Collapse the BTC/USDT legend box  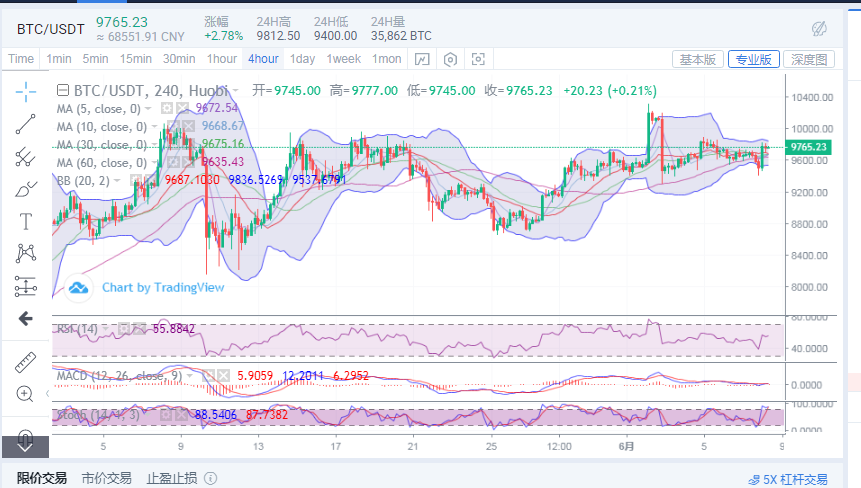[x=62, y=90]
